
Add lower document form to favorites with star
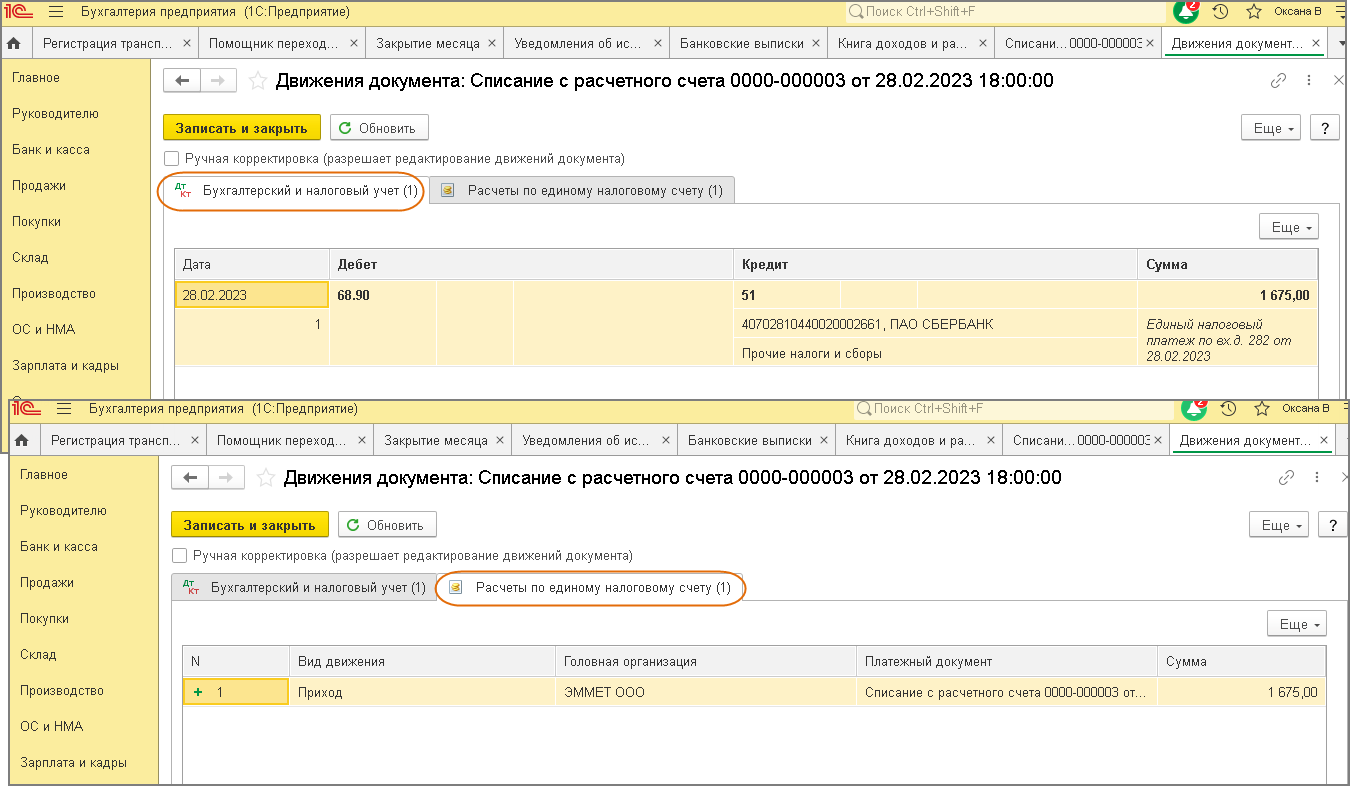(x=266, y=478)
